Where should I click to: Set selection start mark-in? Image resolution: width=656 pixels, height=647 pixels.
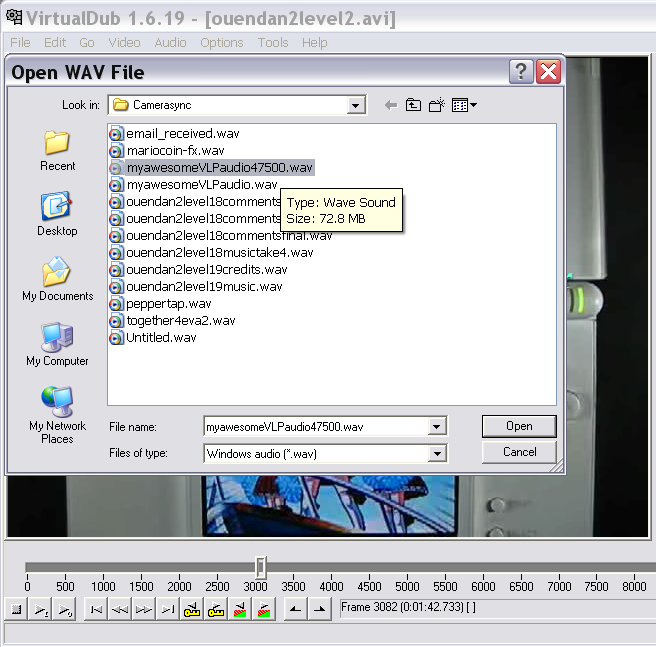(x=295, y=609)
